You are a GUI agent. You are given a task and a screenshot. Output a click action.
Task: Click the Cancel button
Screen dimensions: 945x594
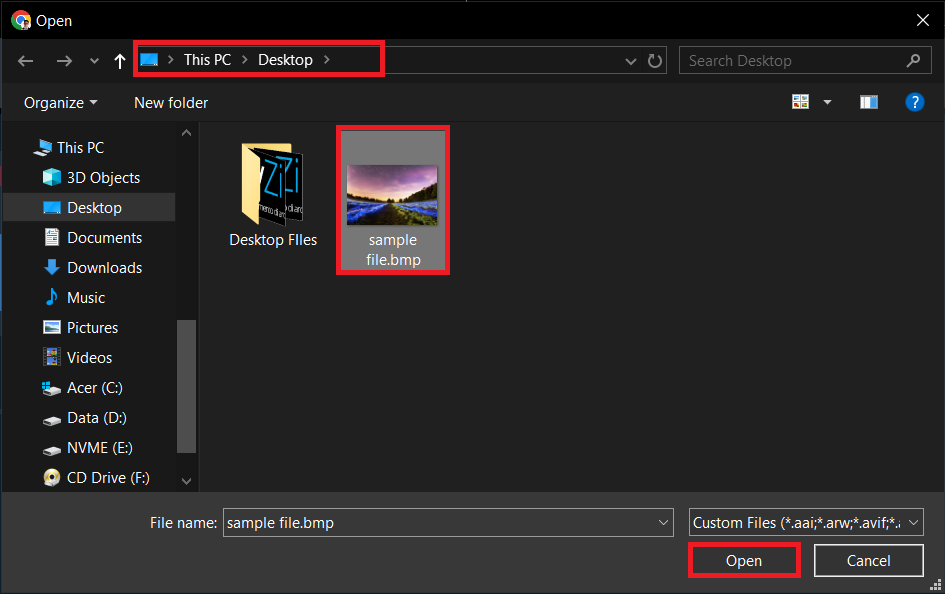[868, 560]
